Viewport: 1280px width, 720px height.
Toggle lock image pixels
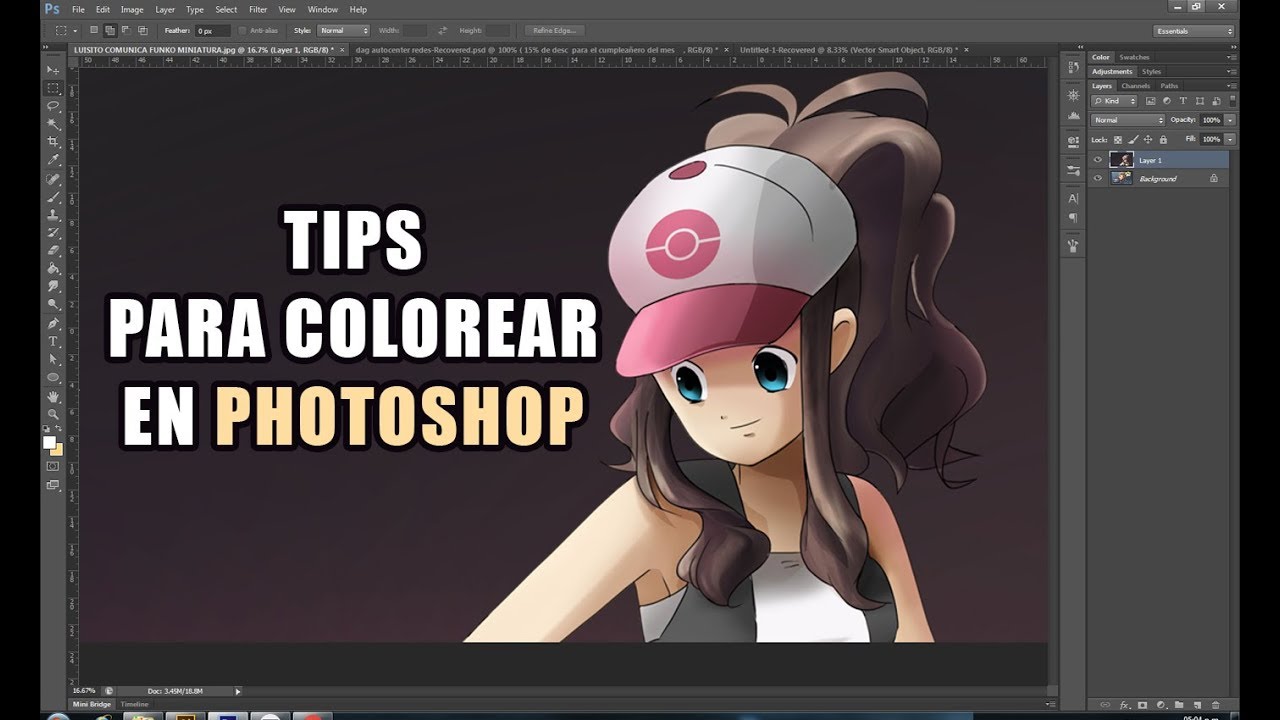[1132, 139]
